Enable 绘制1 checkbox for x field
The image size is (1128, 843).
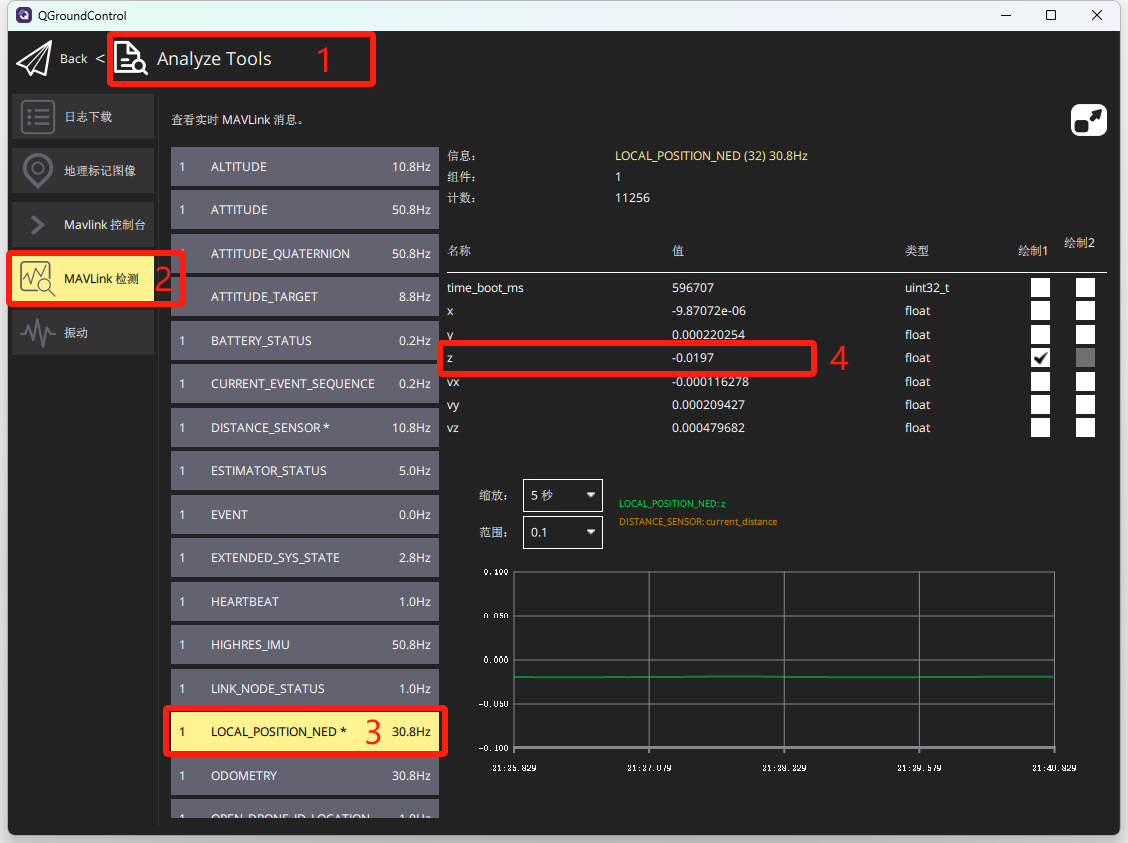(1040, 311)
